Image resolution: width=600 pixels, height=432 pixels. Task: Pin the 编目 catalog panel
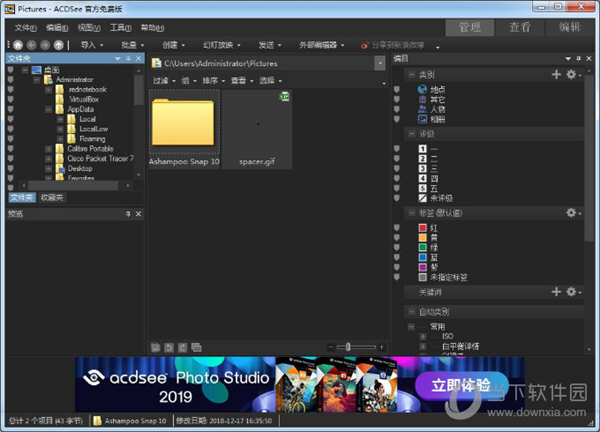pyautogui.click(x=579, y=58)
